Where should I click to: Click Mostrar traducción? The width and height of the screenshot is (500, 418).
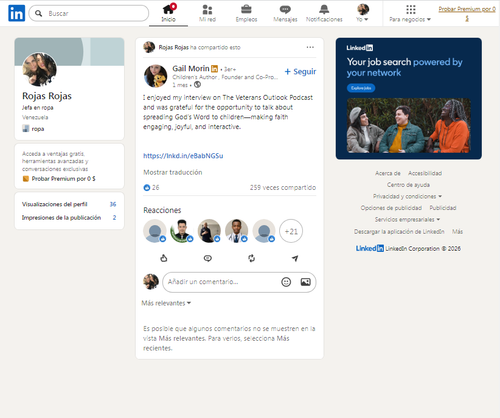(173, 172)
